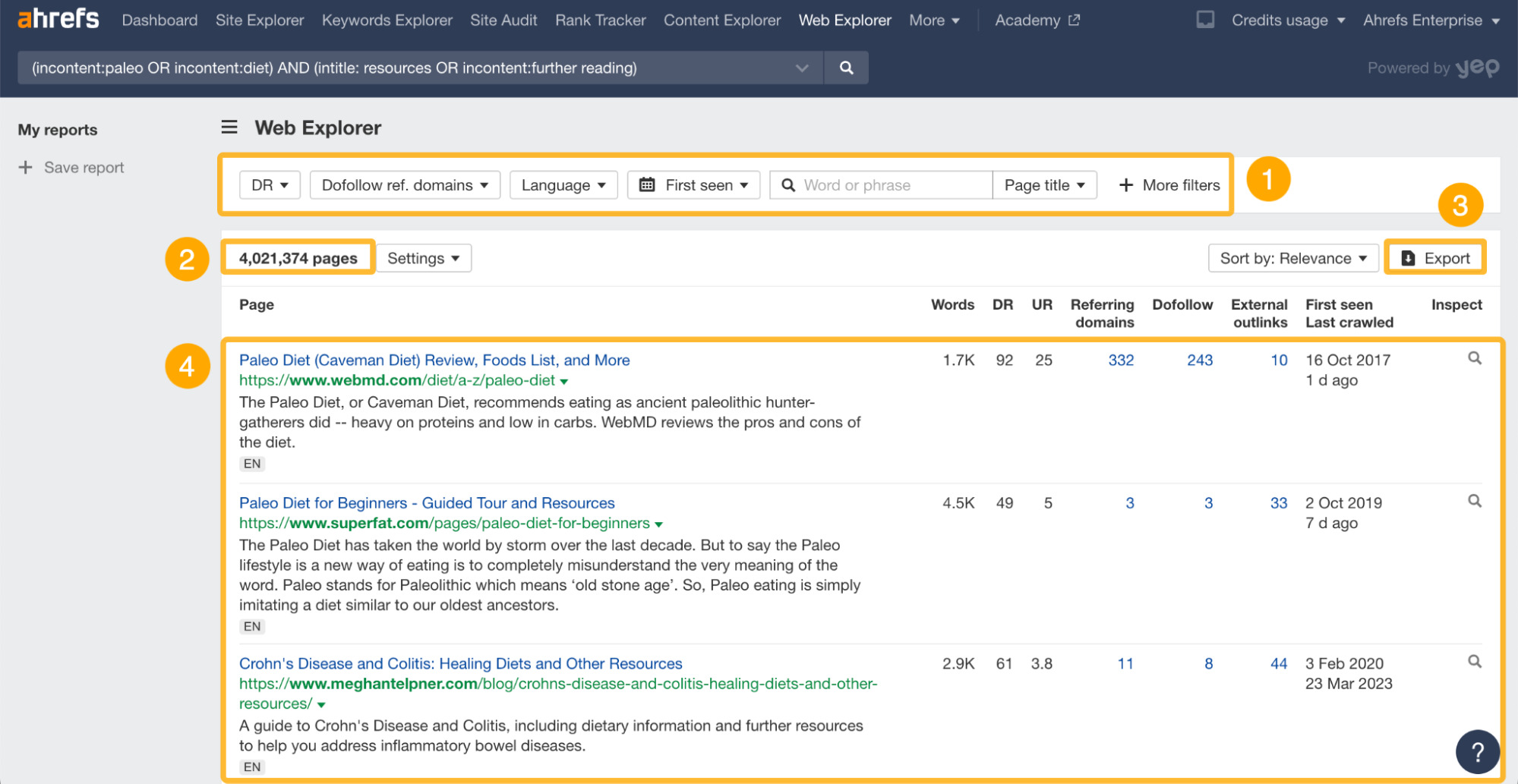Expand the search query history chevron
This screenshot has height=784, width=1518.
point(802,68)
